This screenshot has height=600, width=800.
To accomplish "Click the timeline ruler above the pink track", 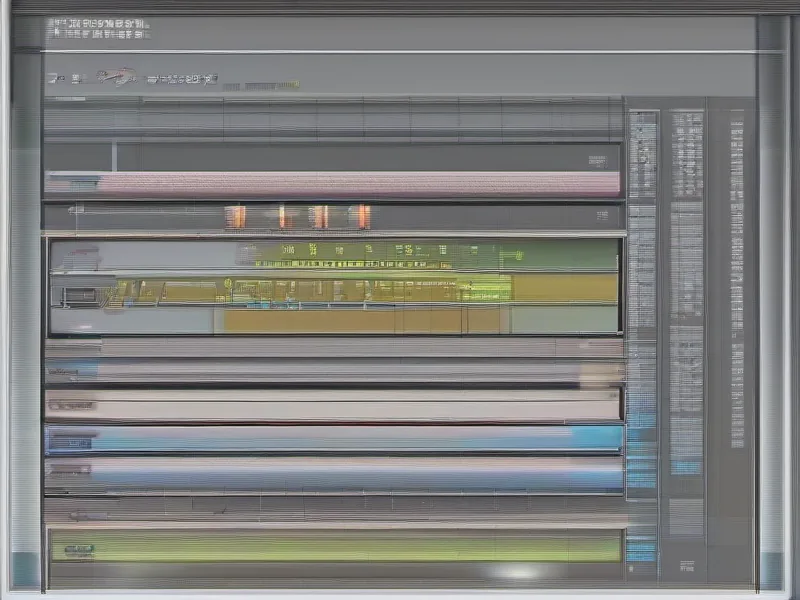I will pos(330,122).
